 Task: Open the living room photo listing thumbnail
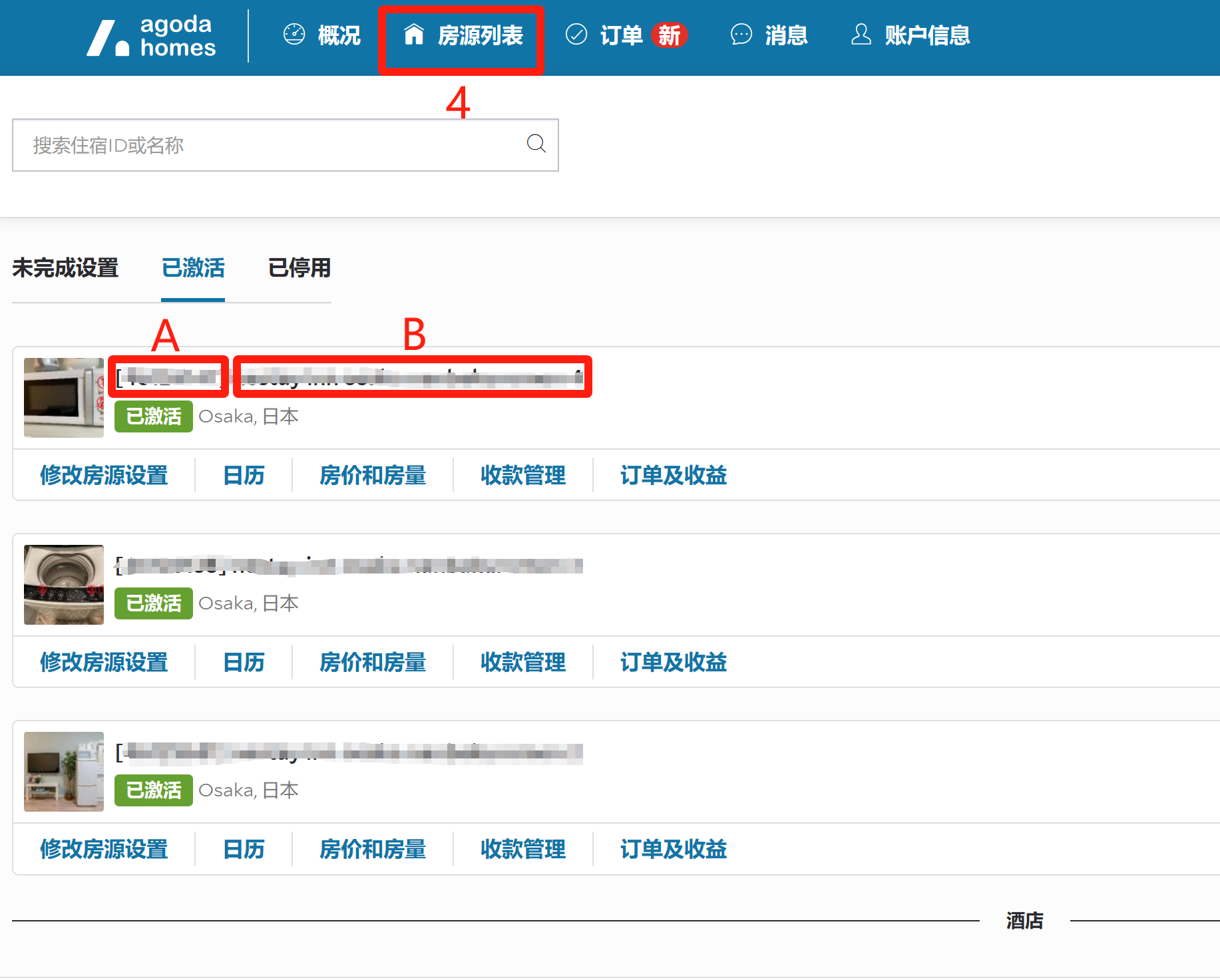64,771
